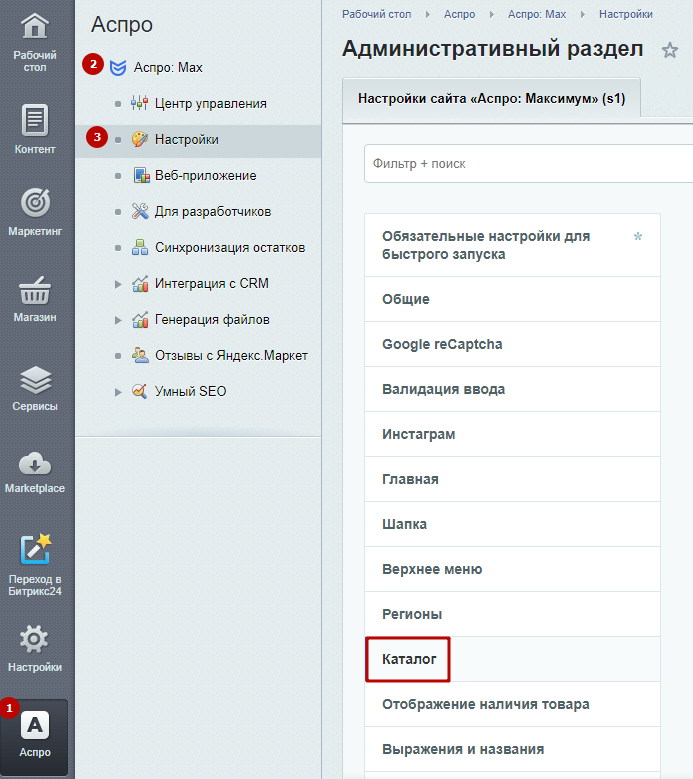
Task: Click the Умный SEO icon
Action: coord(140,391)
